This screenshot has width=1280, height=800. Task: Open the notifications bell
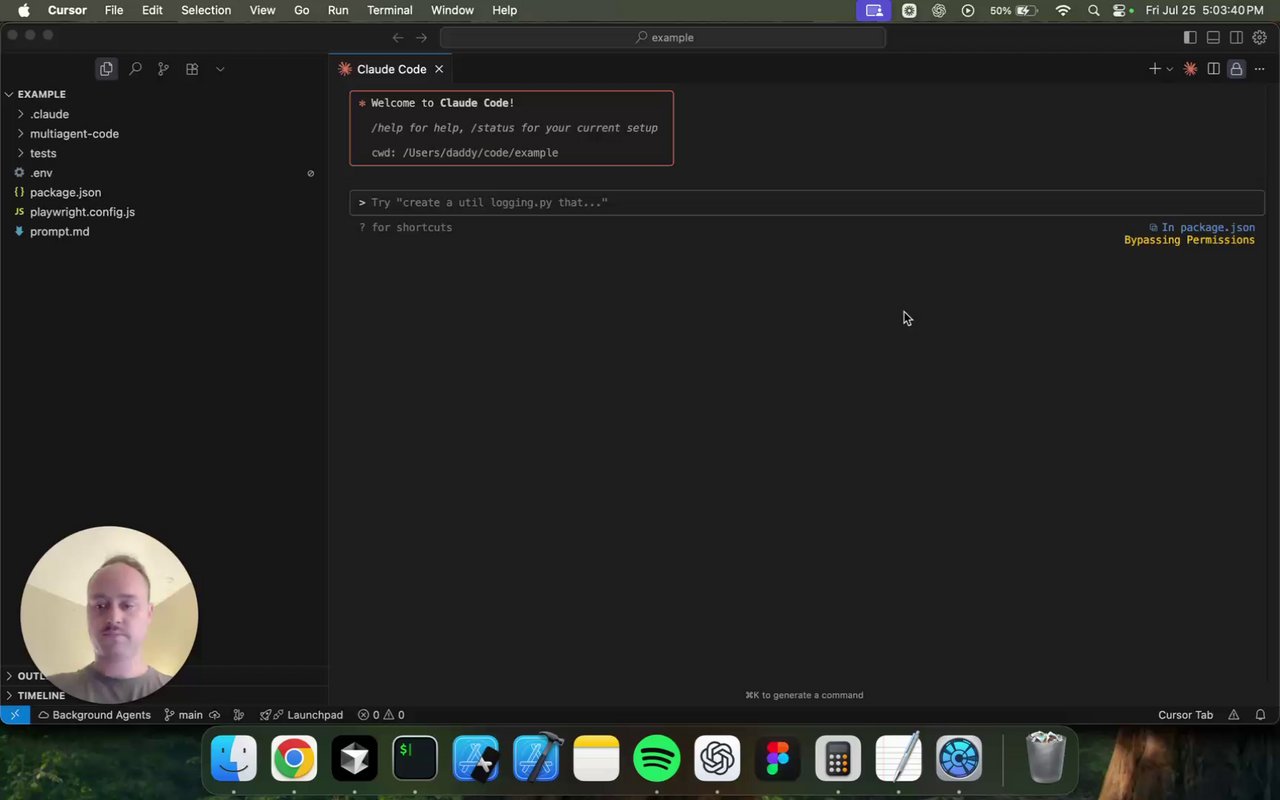pos(1260,715)
